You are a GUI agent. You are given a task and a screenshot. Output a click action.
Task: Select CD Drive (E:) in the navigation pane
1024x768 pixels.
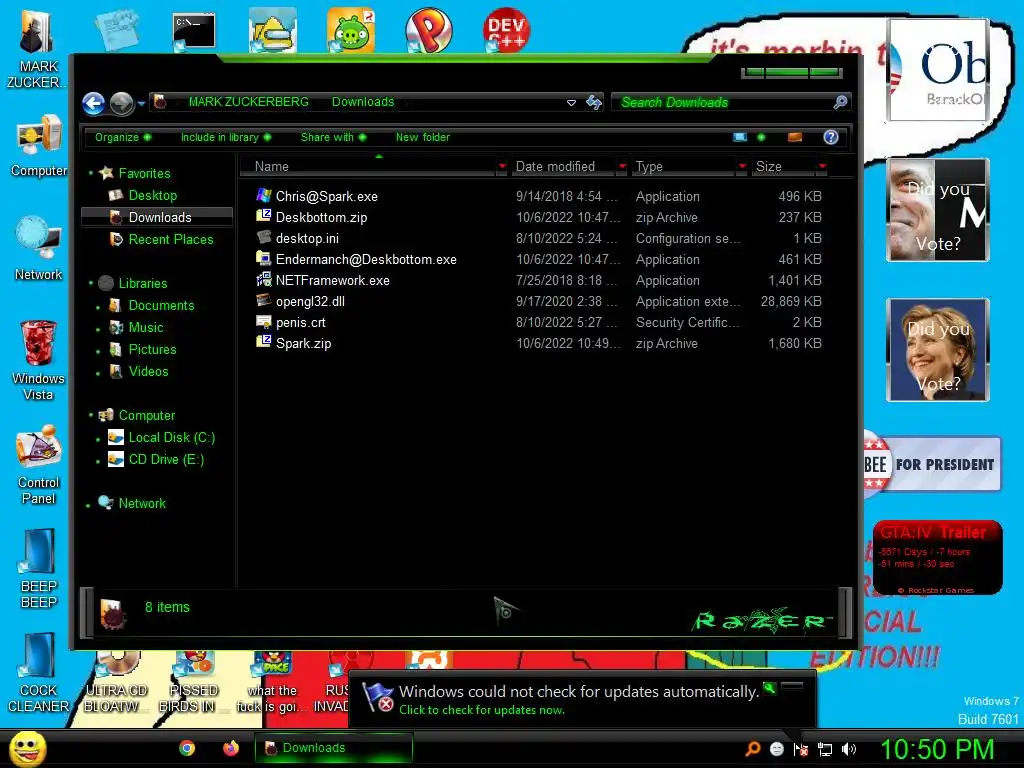click(166, 460)
